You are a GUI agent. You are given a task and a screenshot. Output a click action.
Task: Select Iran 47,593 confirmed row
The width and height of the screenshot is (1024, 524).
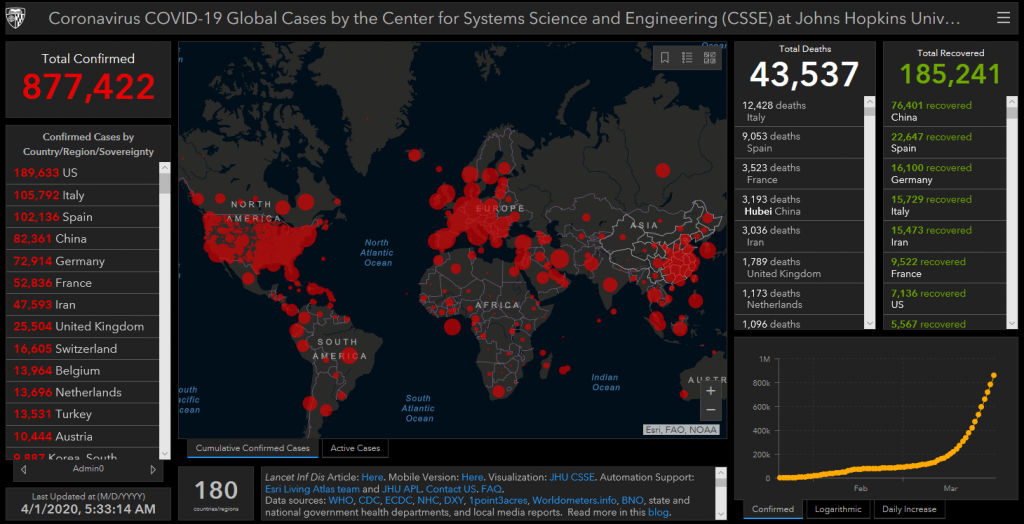point(82,305)
